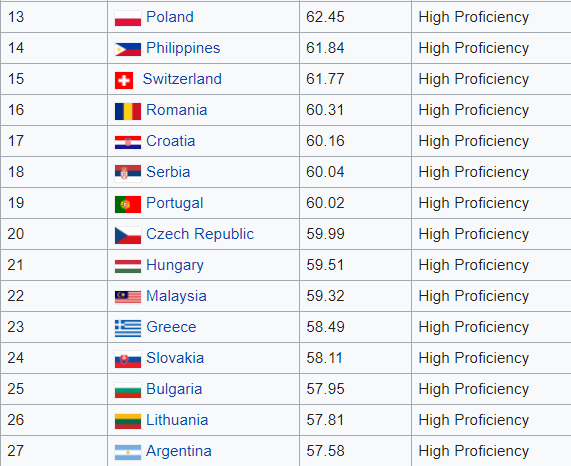Click the Argentina flag icon
This screenshot has height=466, width=571.
(128, 452)
